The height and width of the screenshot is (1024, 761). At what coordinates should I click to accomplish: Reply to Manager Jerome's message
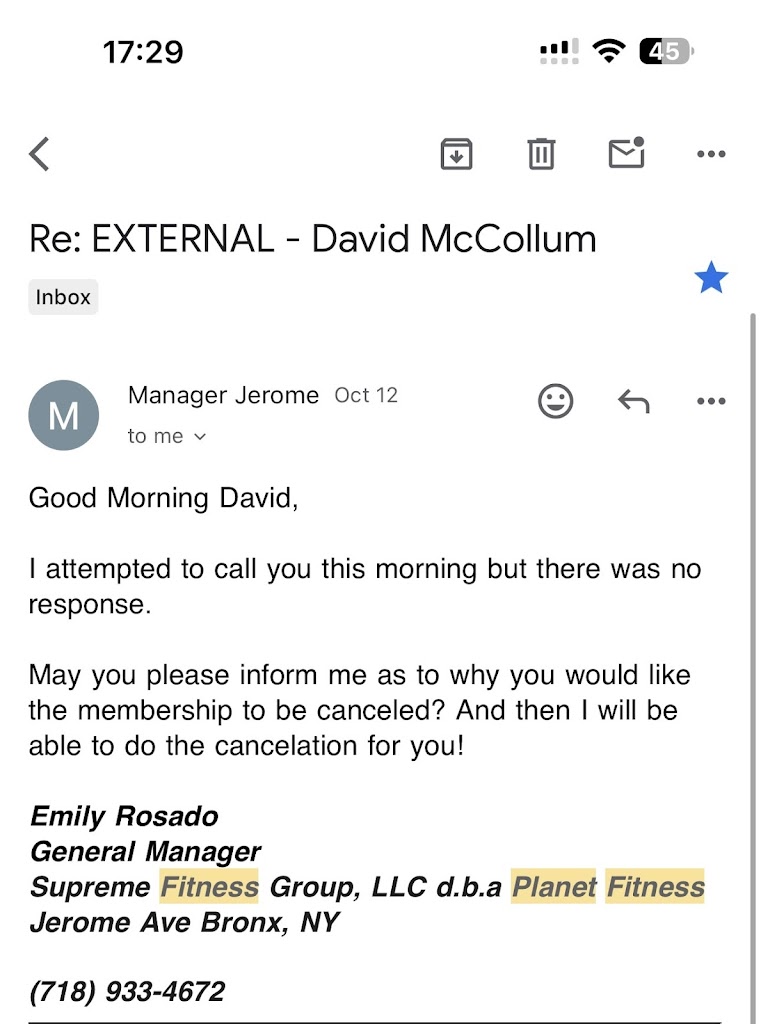pos(633,402)
